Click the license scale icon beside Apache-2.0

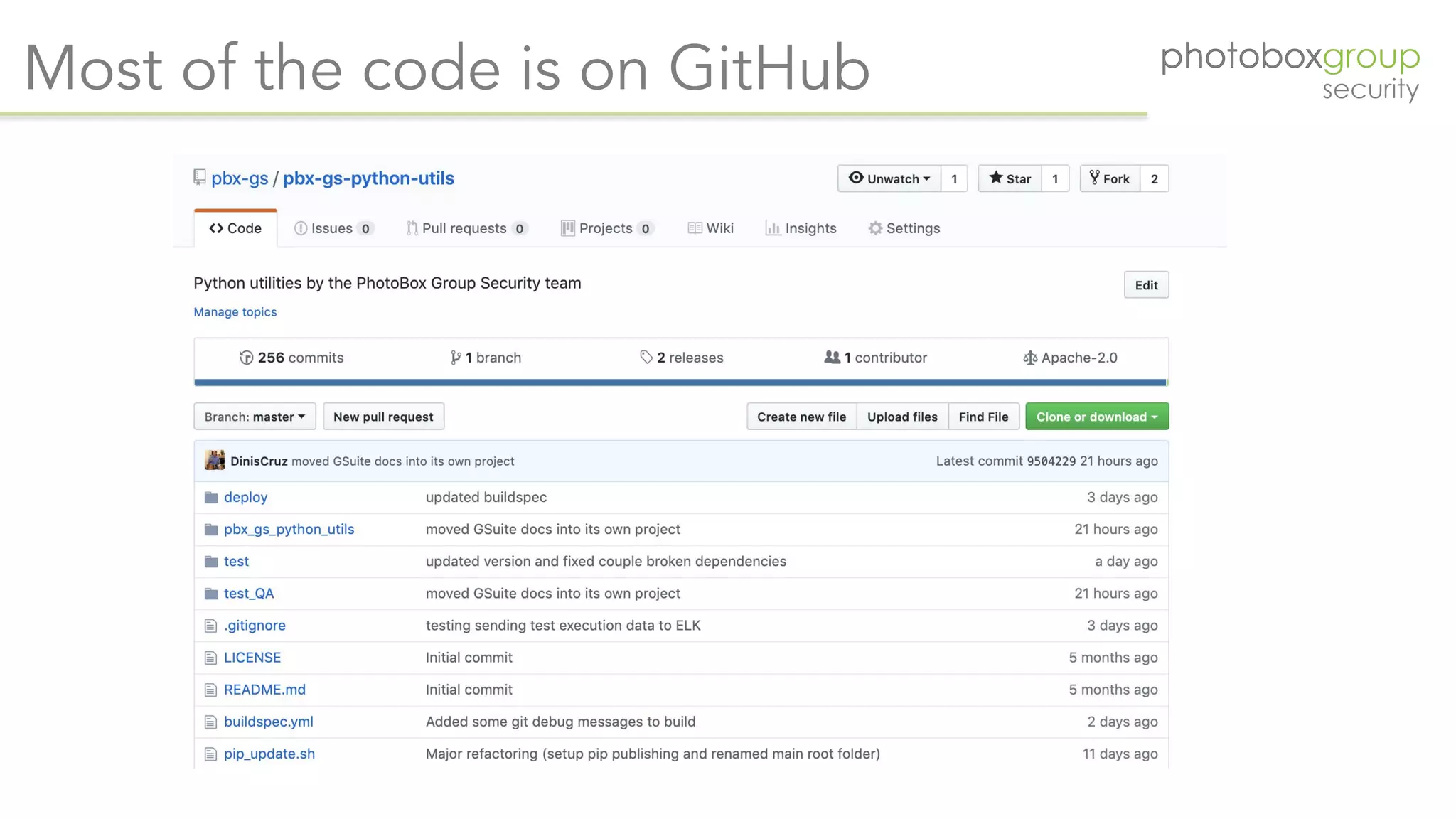(1029, 358)
